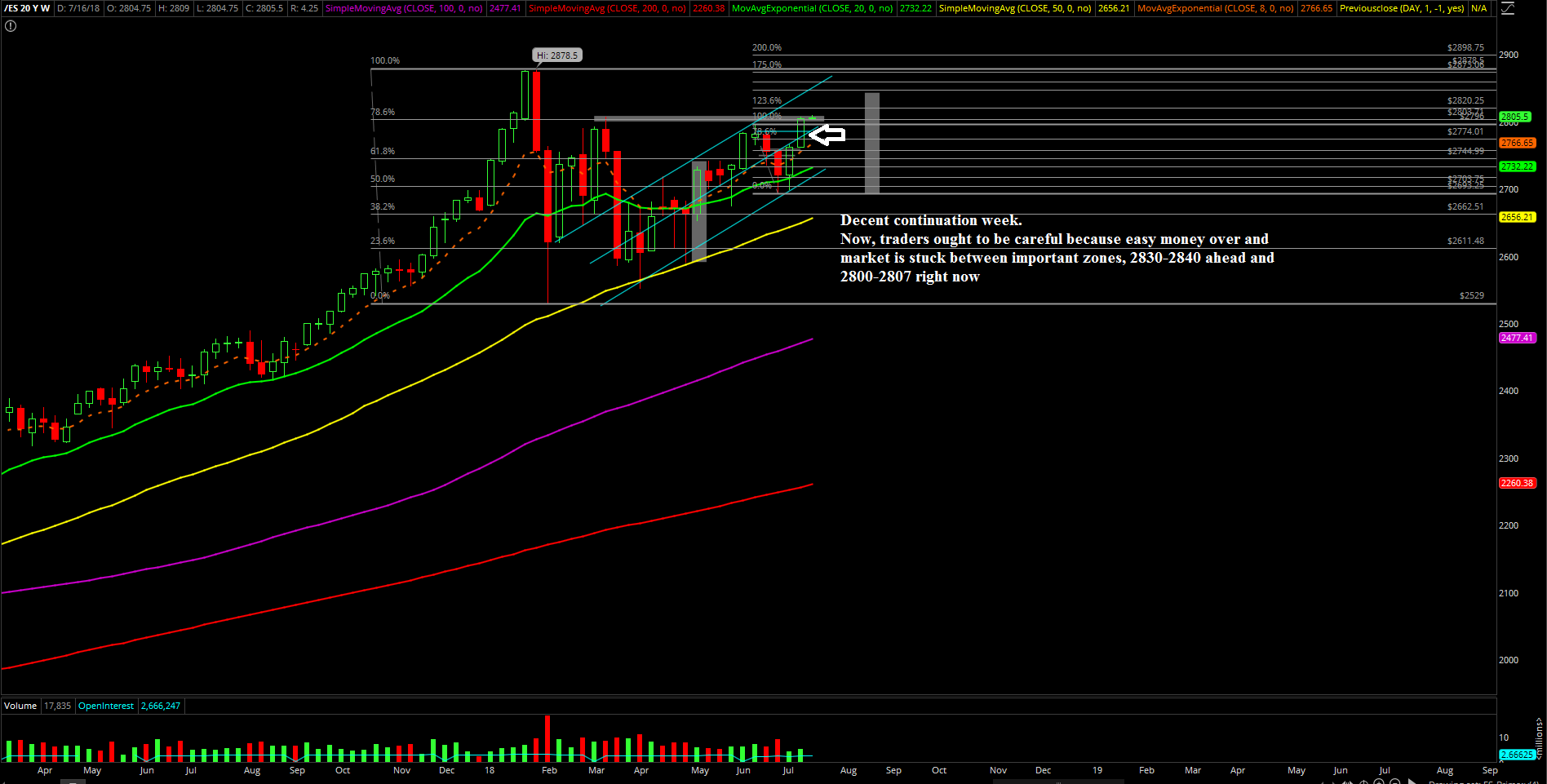Click the 18 year marker on time axis
The image size is (1547, 784).
click(490, 770)
